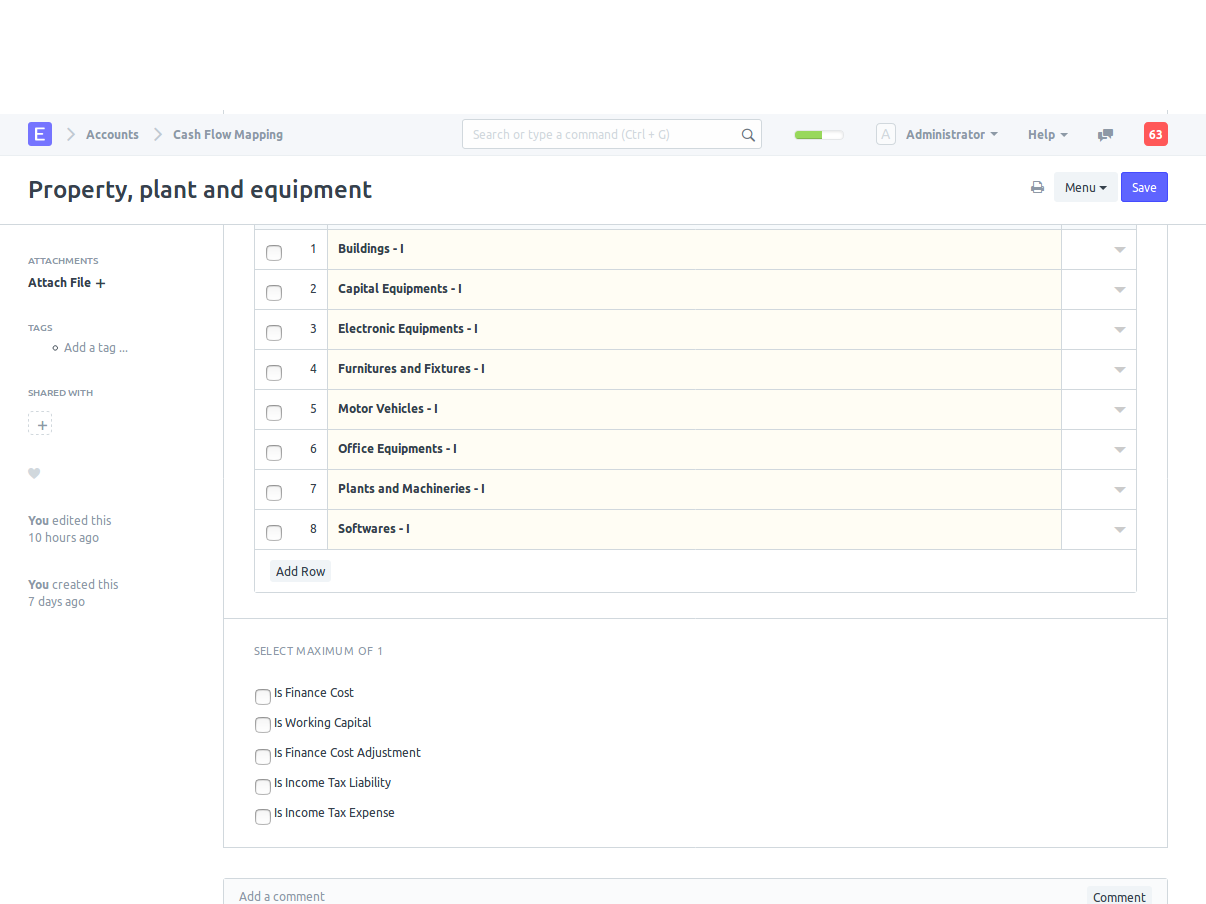The height and width of the screenshot is (904, 1206).
Task: Click Add Row below the accounts table
Action: point(300,571)
